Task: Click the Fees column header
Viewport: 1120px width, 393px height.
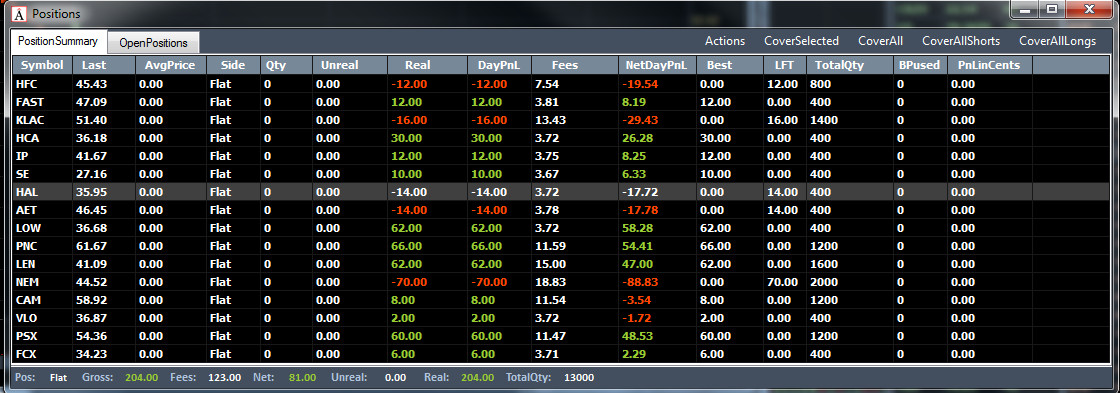Action: [x=574, y=65]
